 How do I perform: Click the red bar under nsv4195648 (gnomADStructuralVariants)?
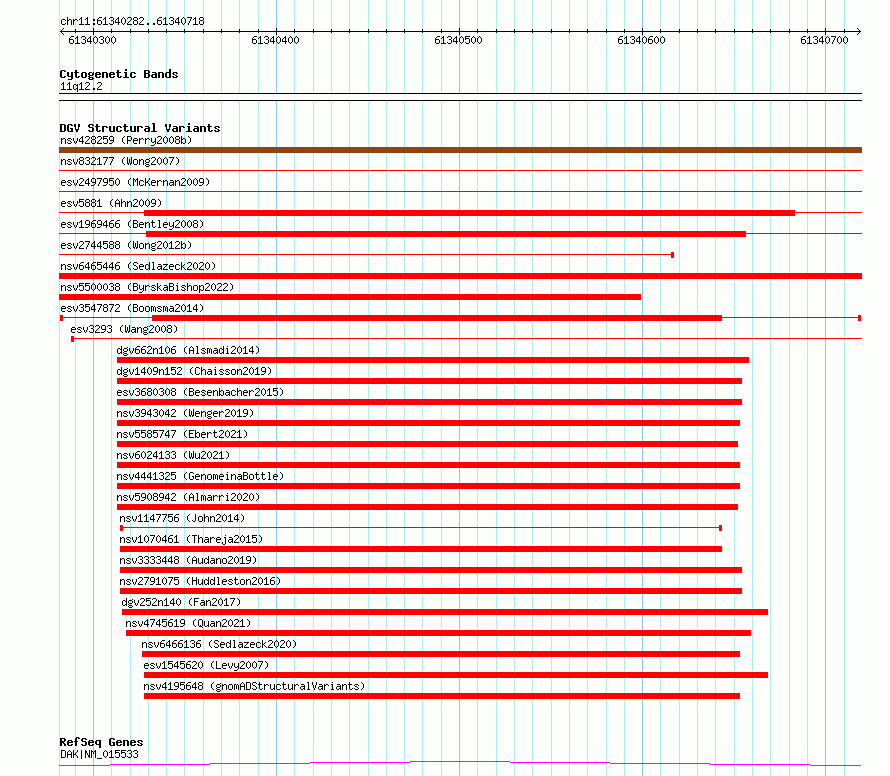point(442,696)
